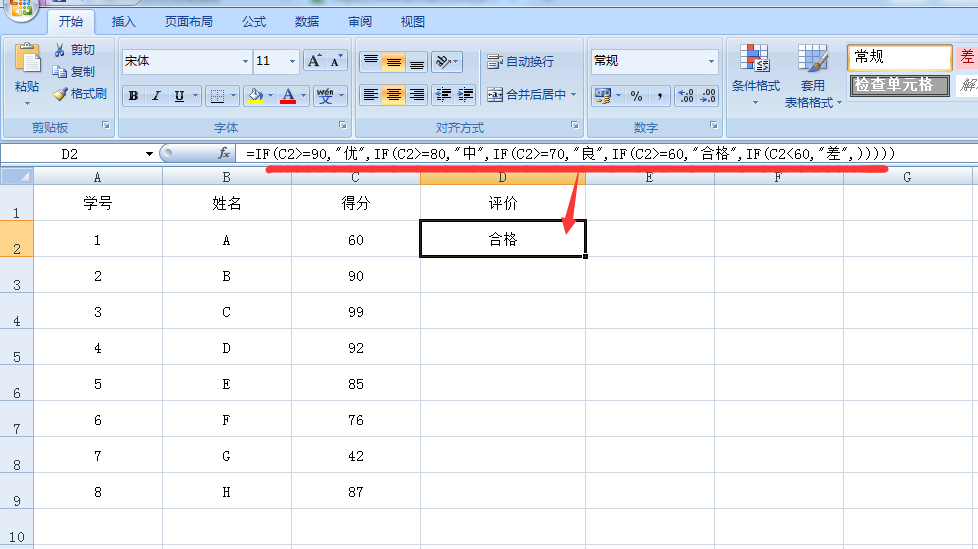Click the increase decimal places icon

[686, 96]
